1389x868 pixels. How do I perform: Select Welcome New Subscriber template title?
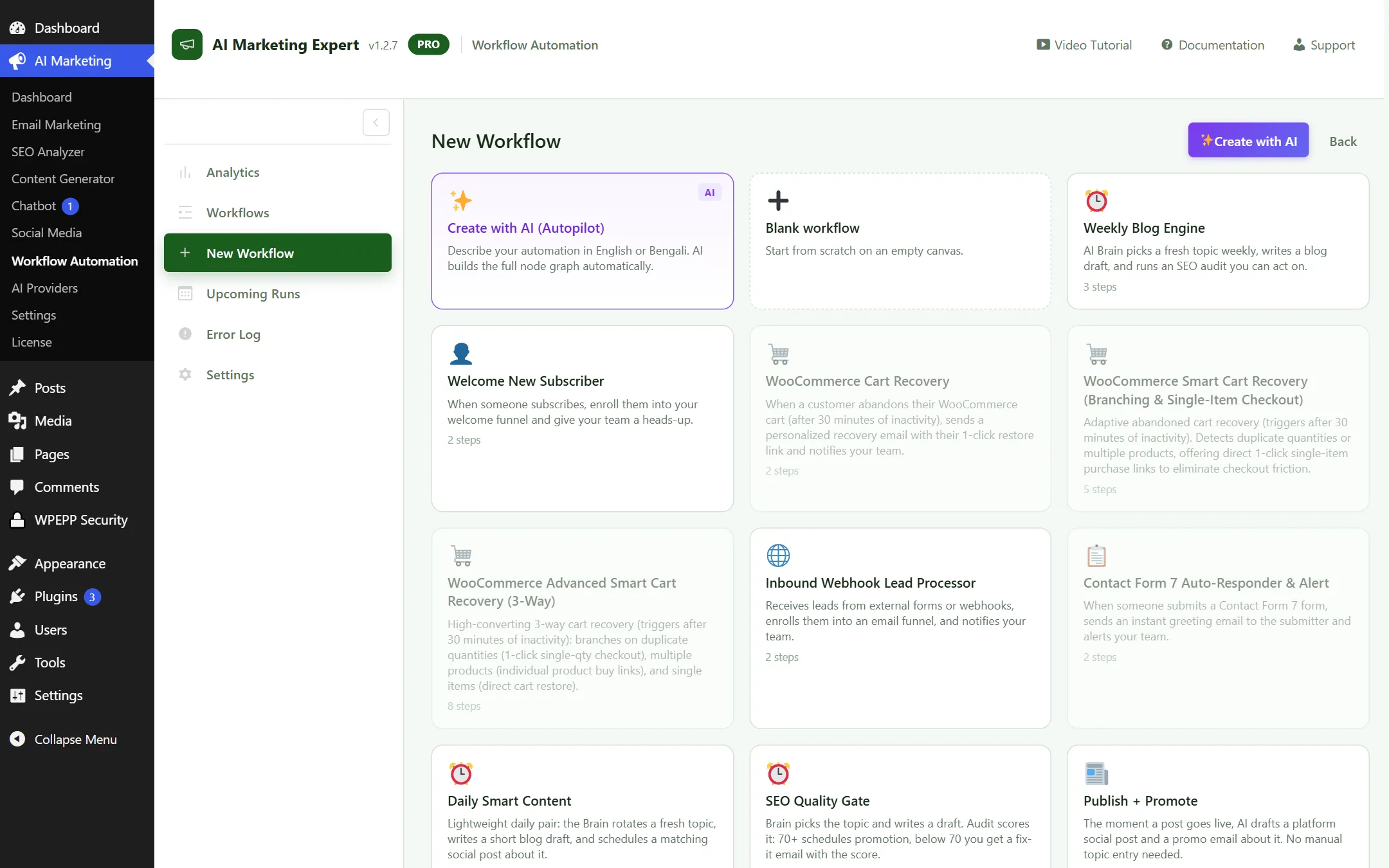[x=525, y=381]
